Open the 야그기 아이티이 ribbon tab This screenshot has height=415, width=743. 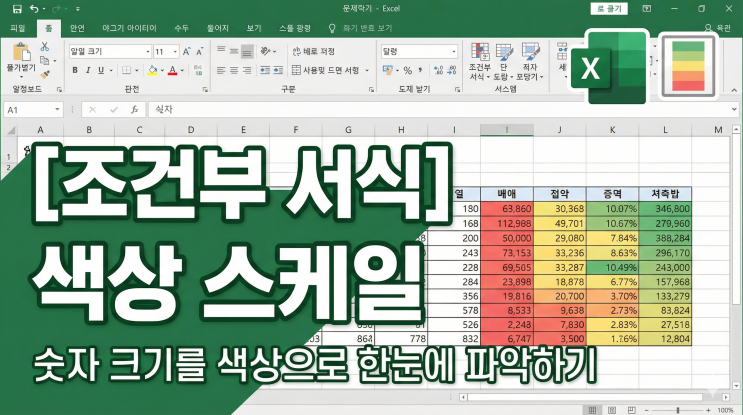(x=129, y=28)
